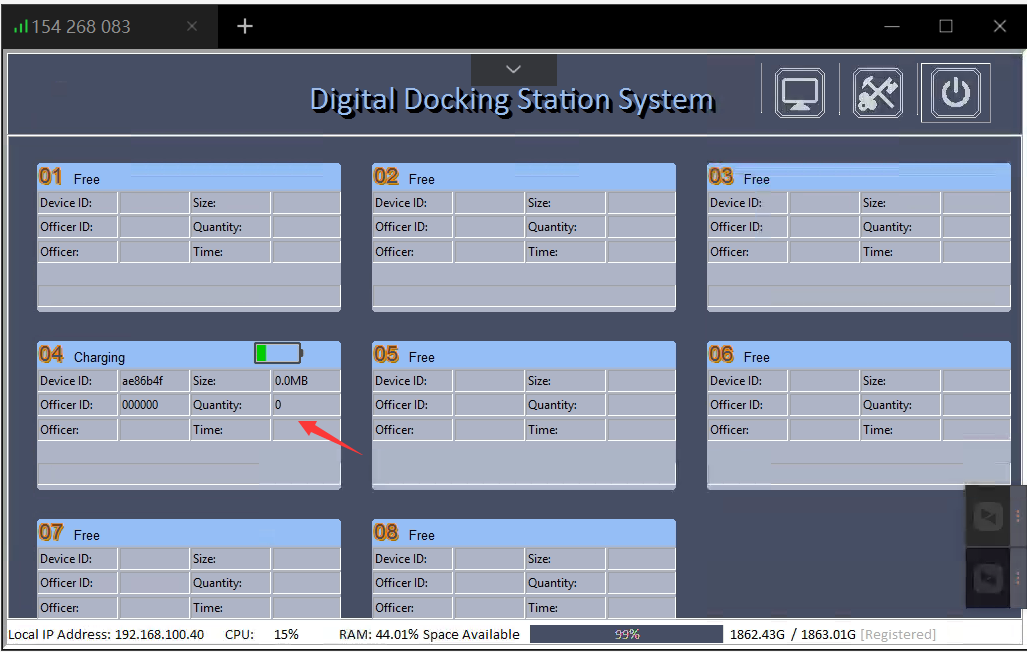Viewport: 1027px width, 652px height.
Task: Click the lower floating video thumbnail icon
Action: click(988, 577)
